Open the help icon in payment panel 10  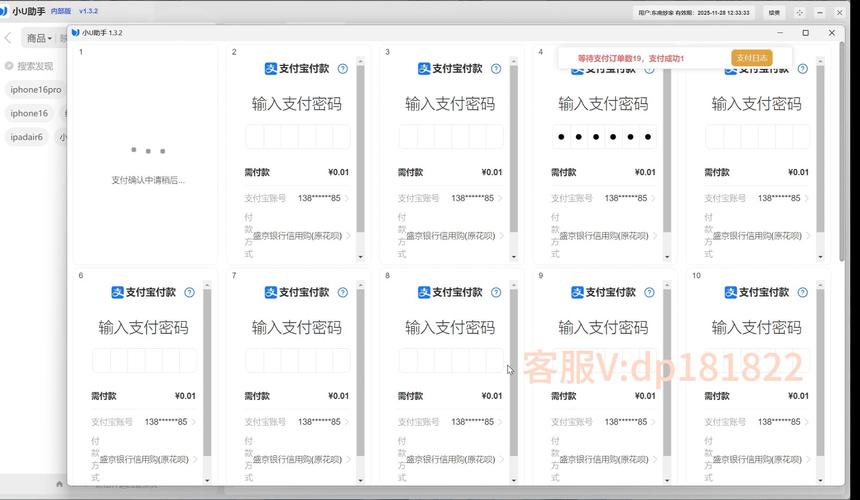(x=802, y=292)
